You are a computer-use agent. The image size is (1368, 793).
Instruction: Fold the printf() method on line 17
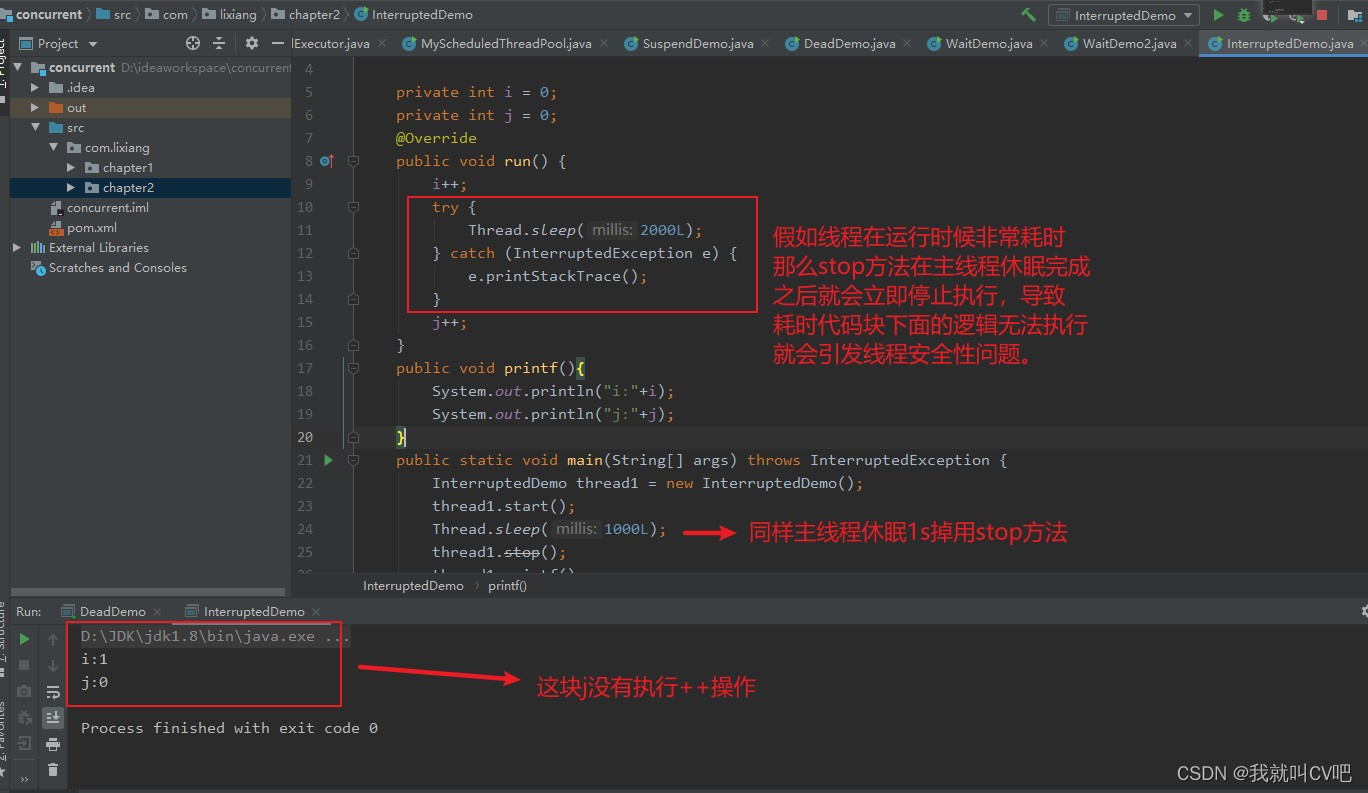pos(353,368)
